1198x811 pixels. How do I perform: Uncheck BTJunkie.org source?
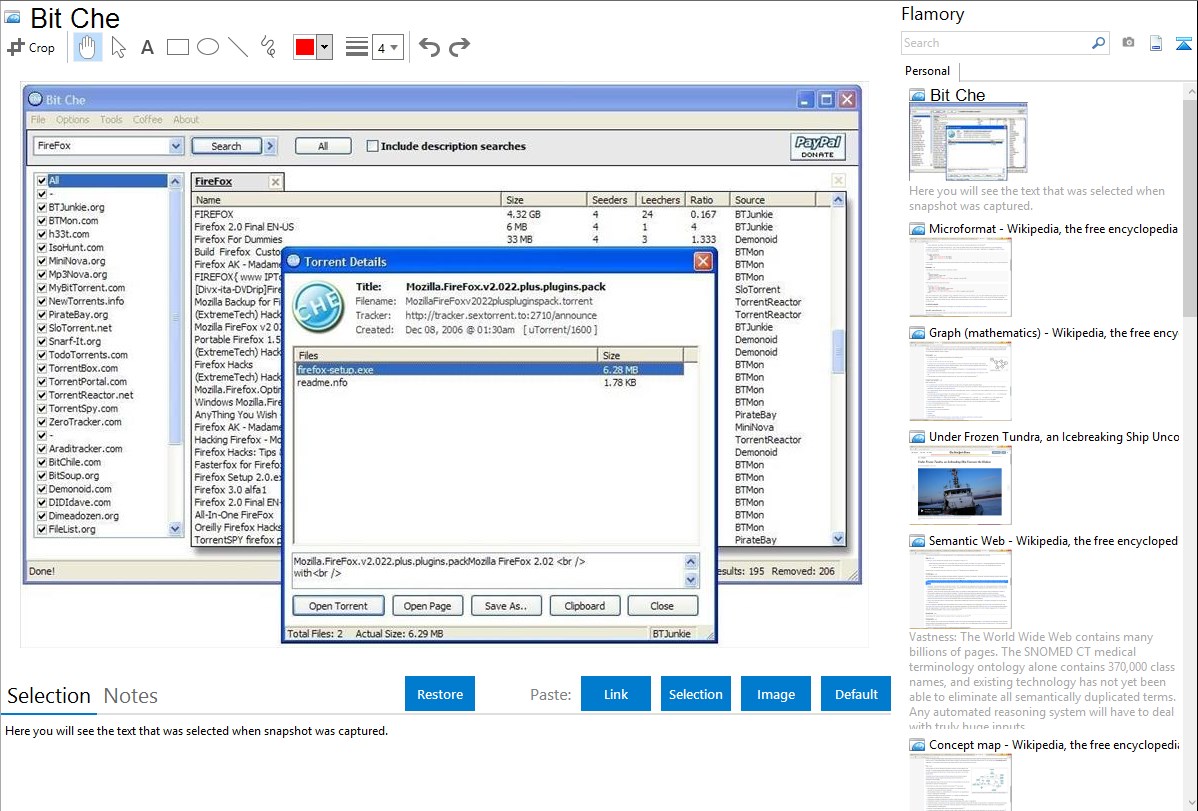[x=42, y=207]
